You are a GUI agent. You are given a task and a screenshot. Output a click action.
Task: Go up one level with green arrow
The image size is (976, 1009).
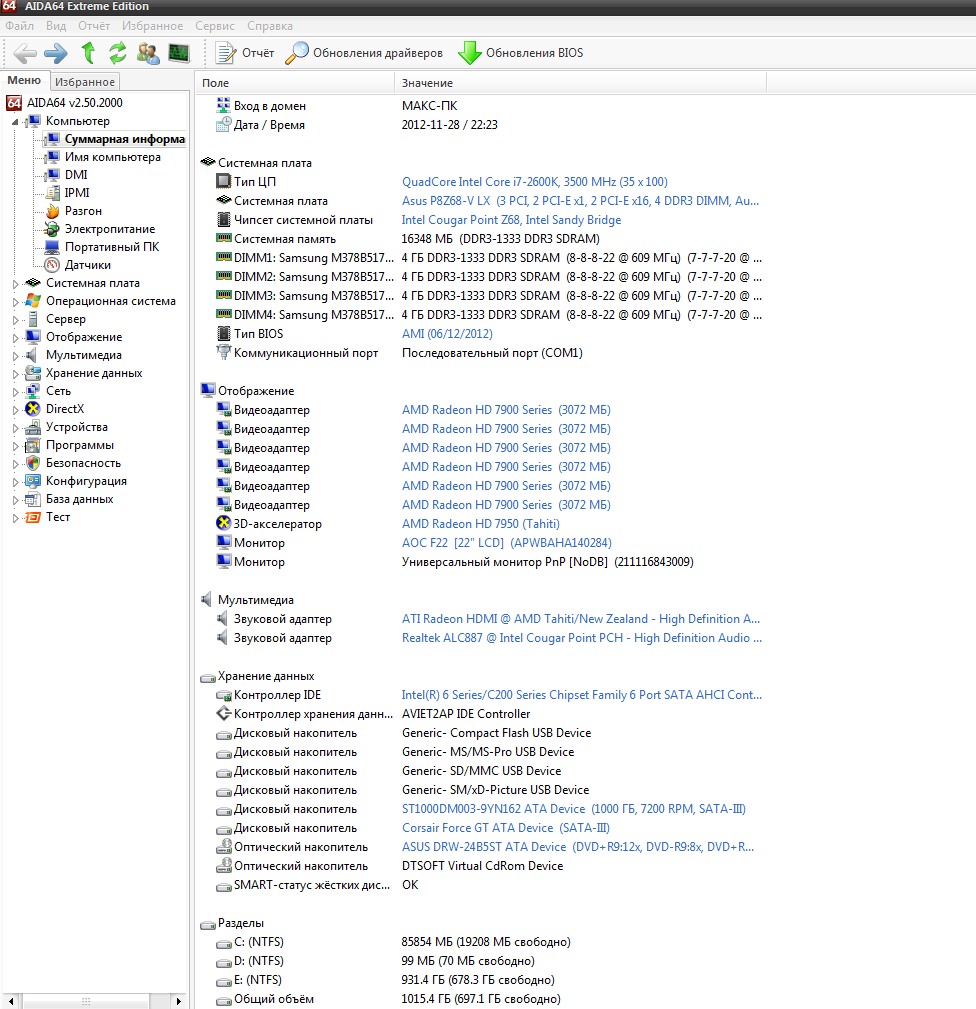click(x=89, y=53)
